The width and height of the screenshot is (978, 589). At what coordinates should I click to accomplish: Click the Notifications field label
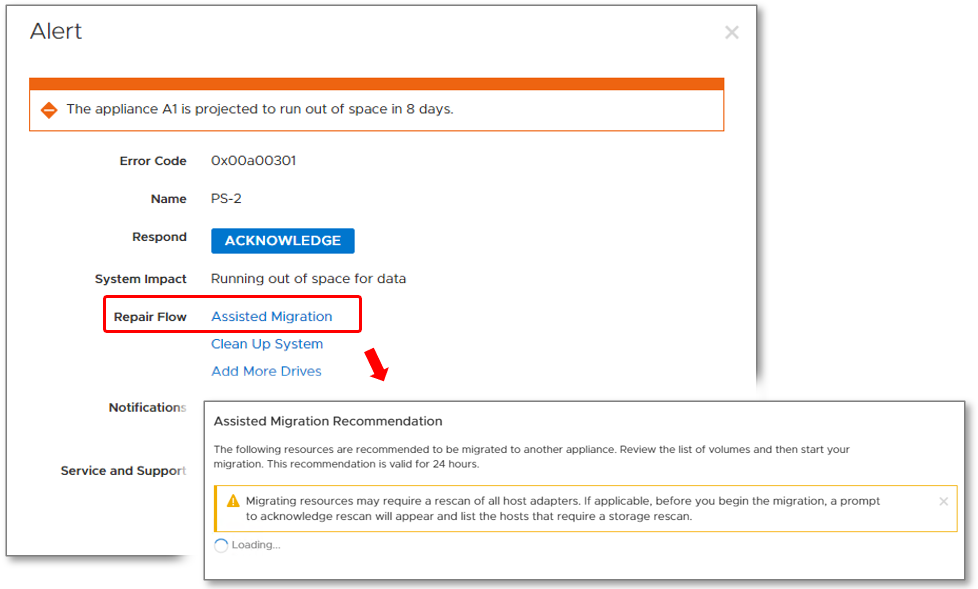click(147, 407)
